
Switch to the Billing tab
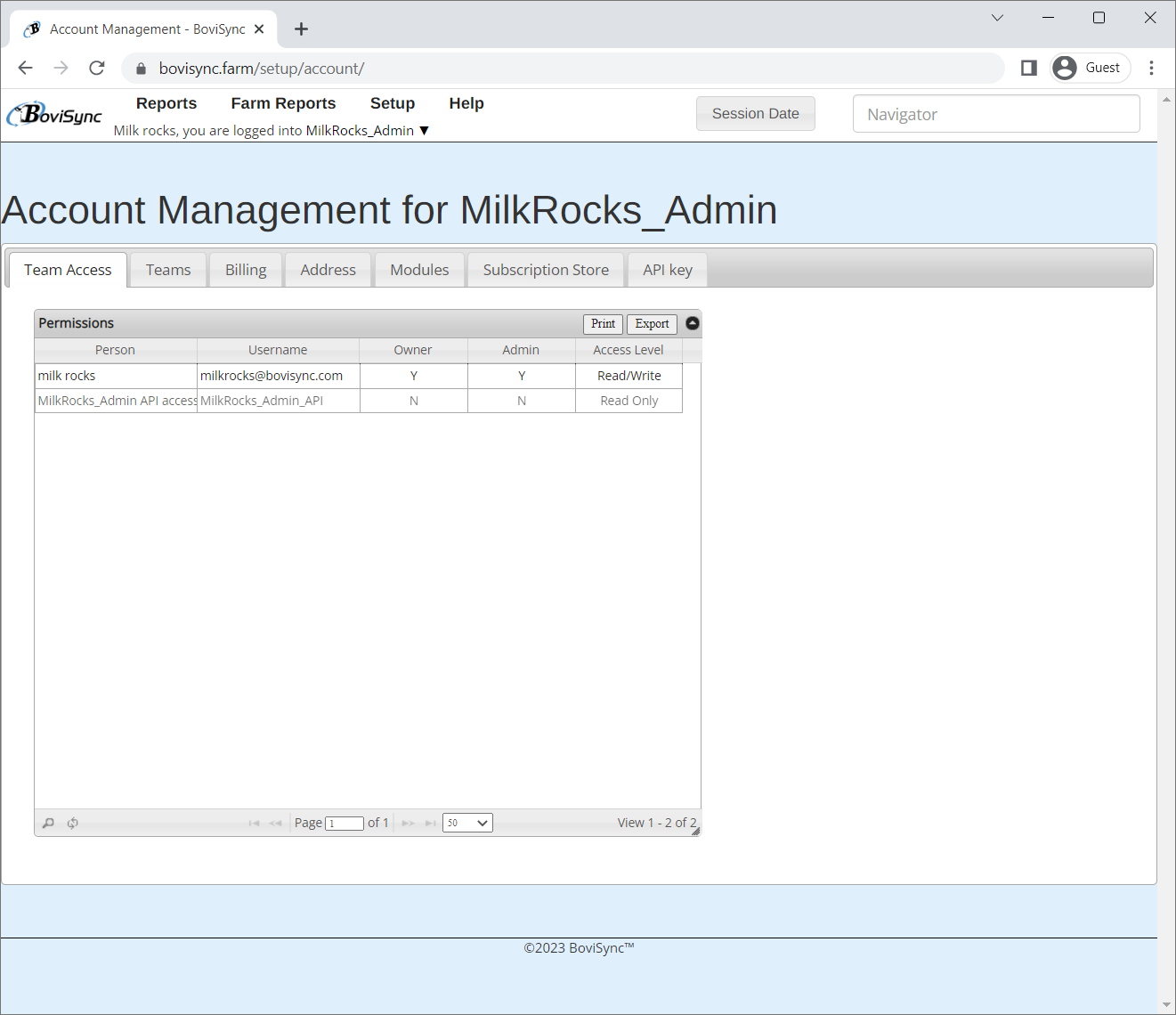tap(246, 270)
